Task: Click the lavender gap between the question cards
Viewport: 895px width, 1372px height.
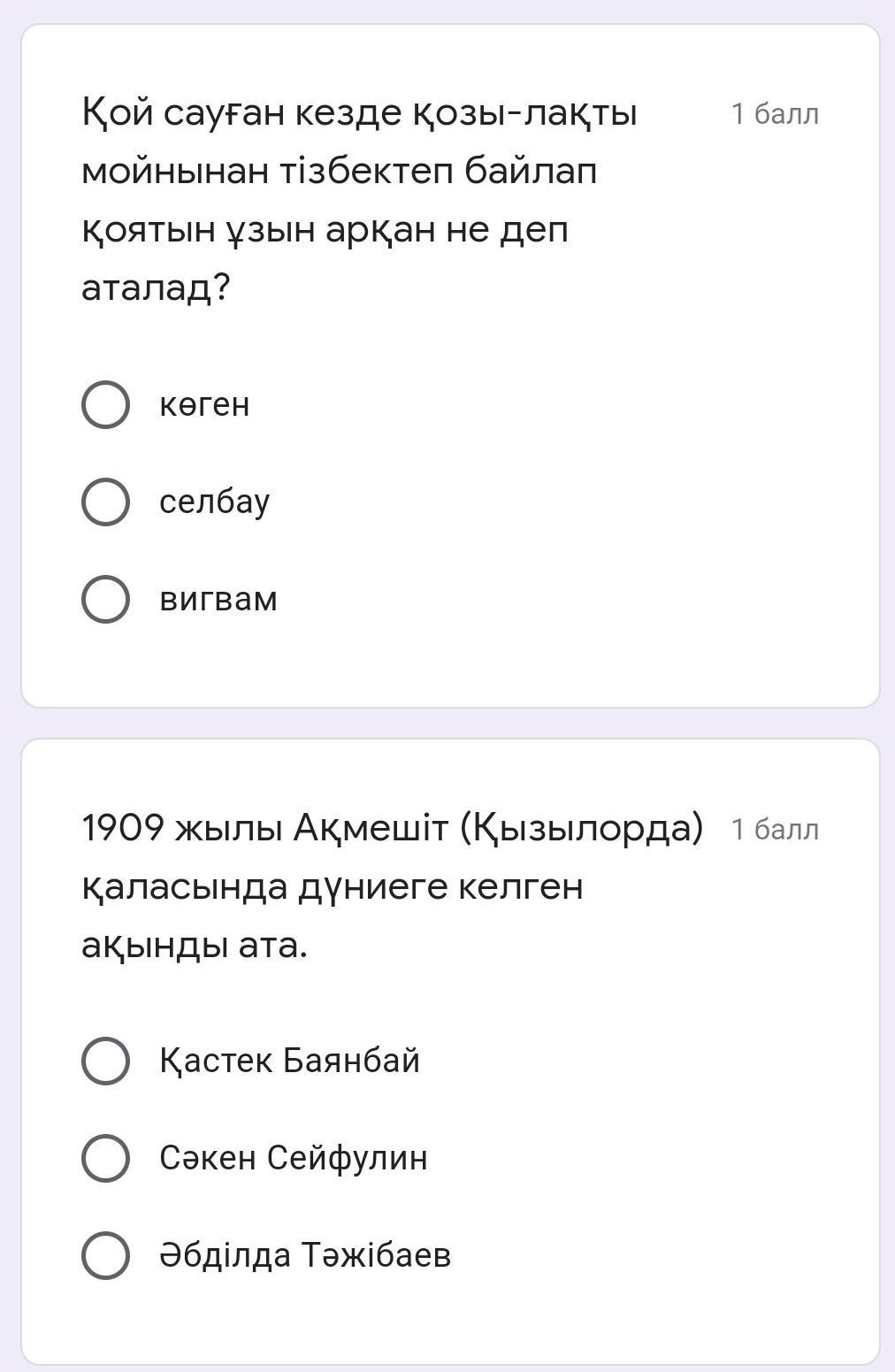Action: tap(447, 723)
